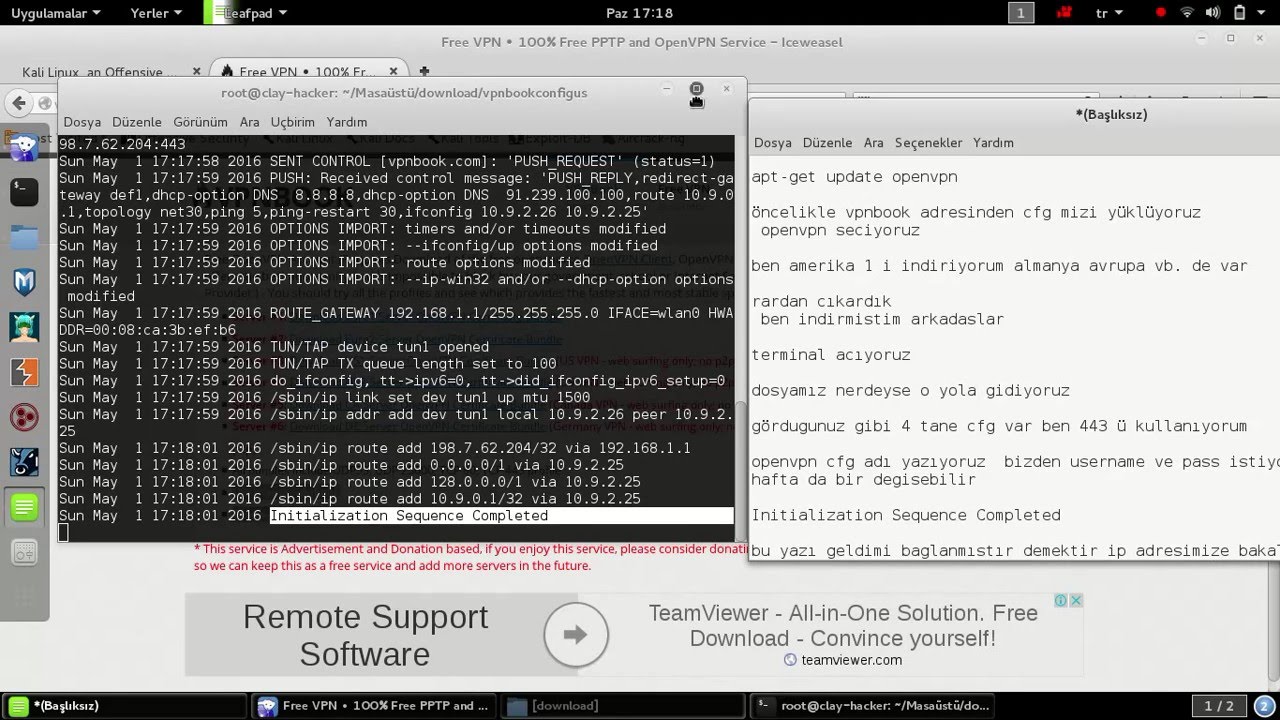Open the volume speaker indicator

[1211, 13]
